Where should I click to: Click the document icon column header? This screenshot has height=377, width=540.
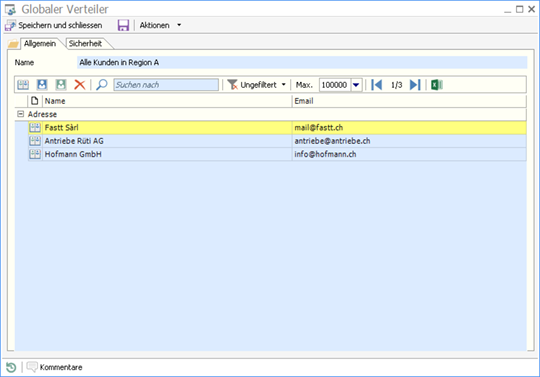[x=34, y=101]
